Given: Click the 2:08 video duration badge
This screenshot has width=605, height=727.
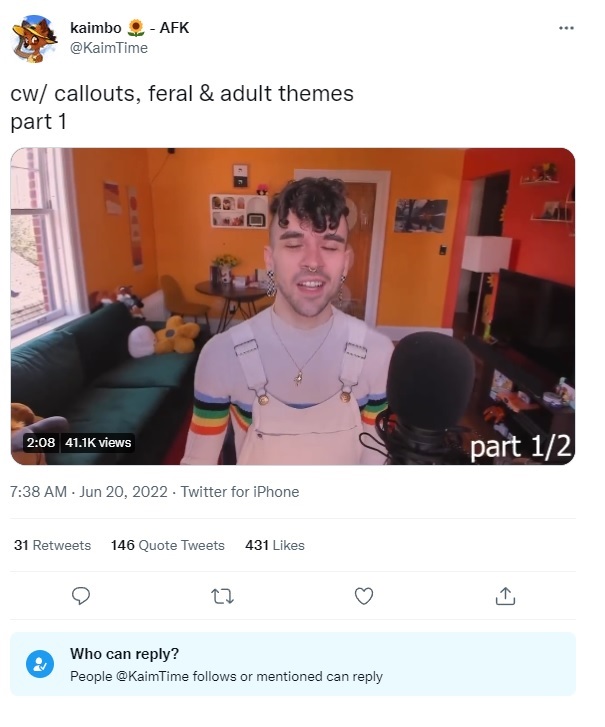Looking at the screenshot, I should point(41,443).
